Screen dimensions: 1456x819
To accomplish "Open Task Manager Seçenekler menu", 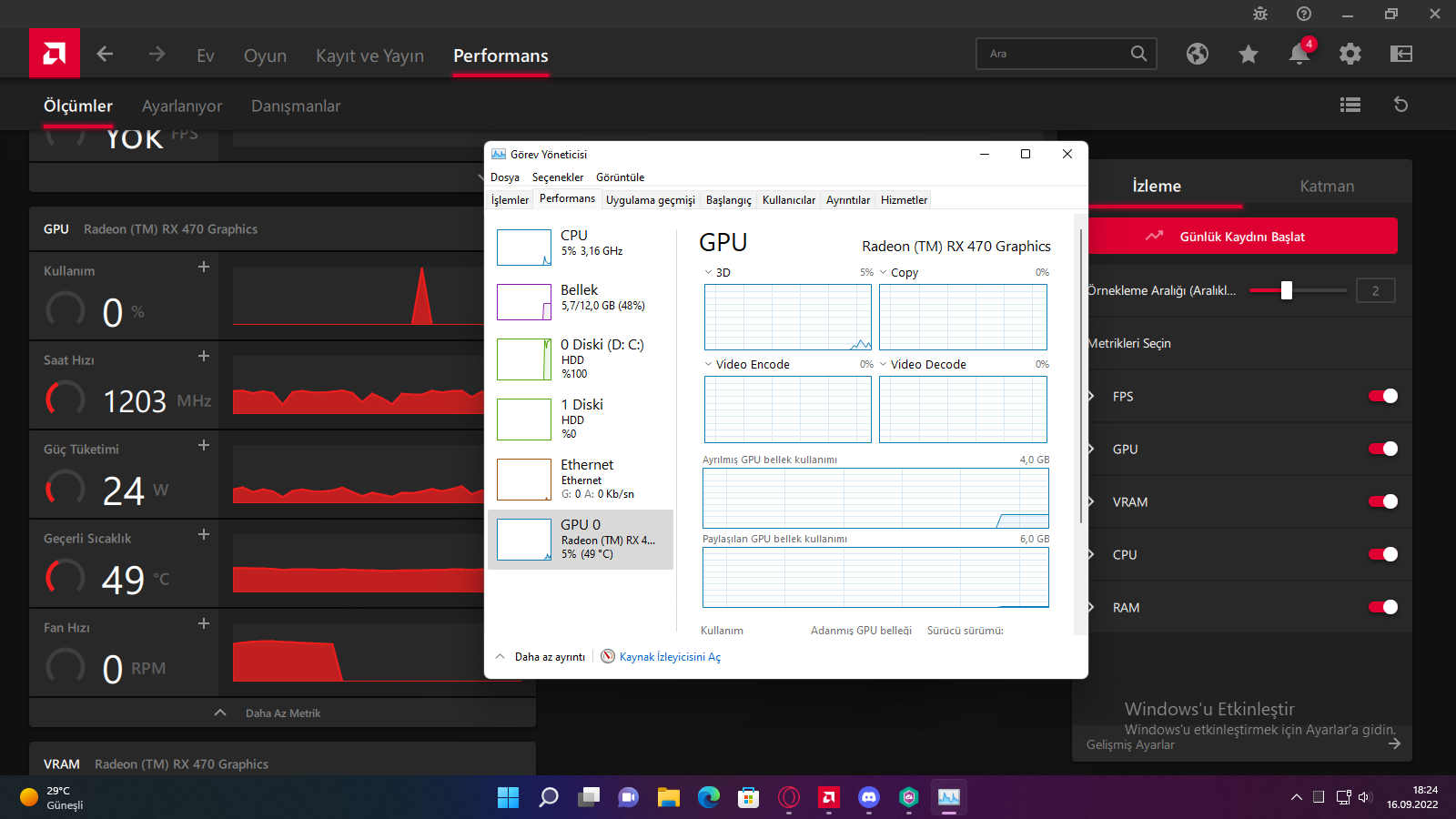I will tap(558, 177).
